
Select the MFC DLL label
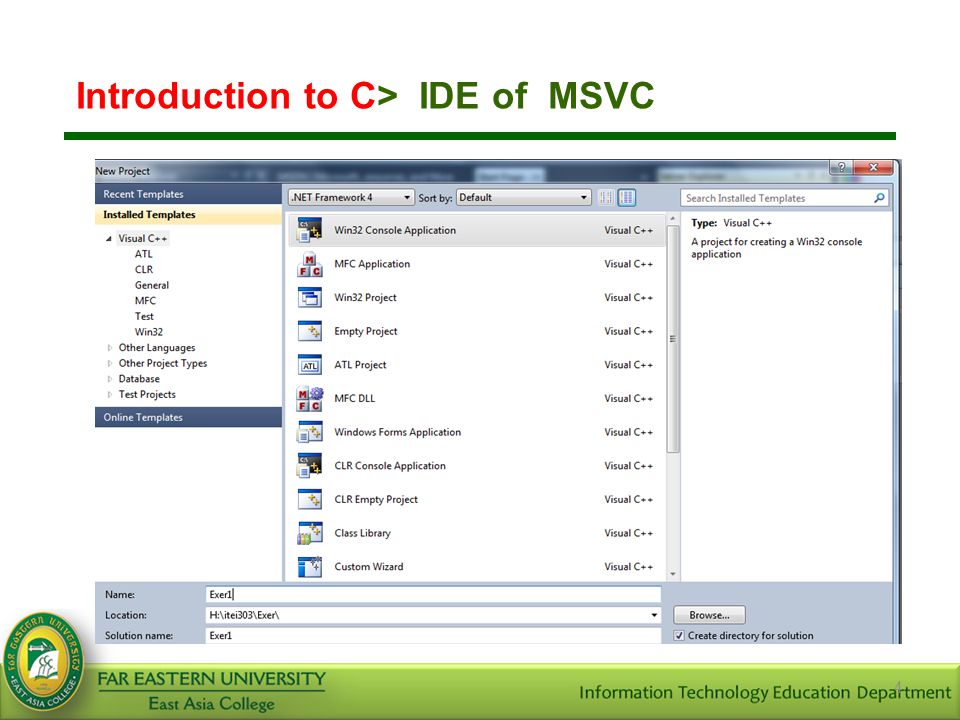pos(354,399)
